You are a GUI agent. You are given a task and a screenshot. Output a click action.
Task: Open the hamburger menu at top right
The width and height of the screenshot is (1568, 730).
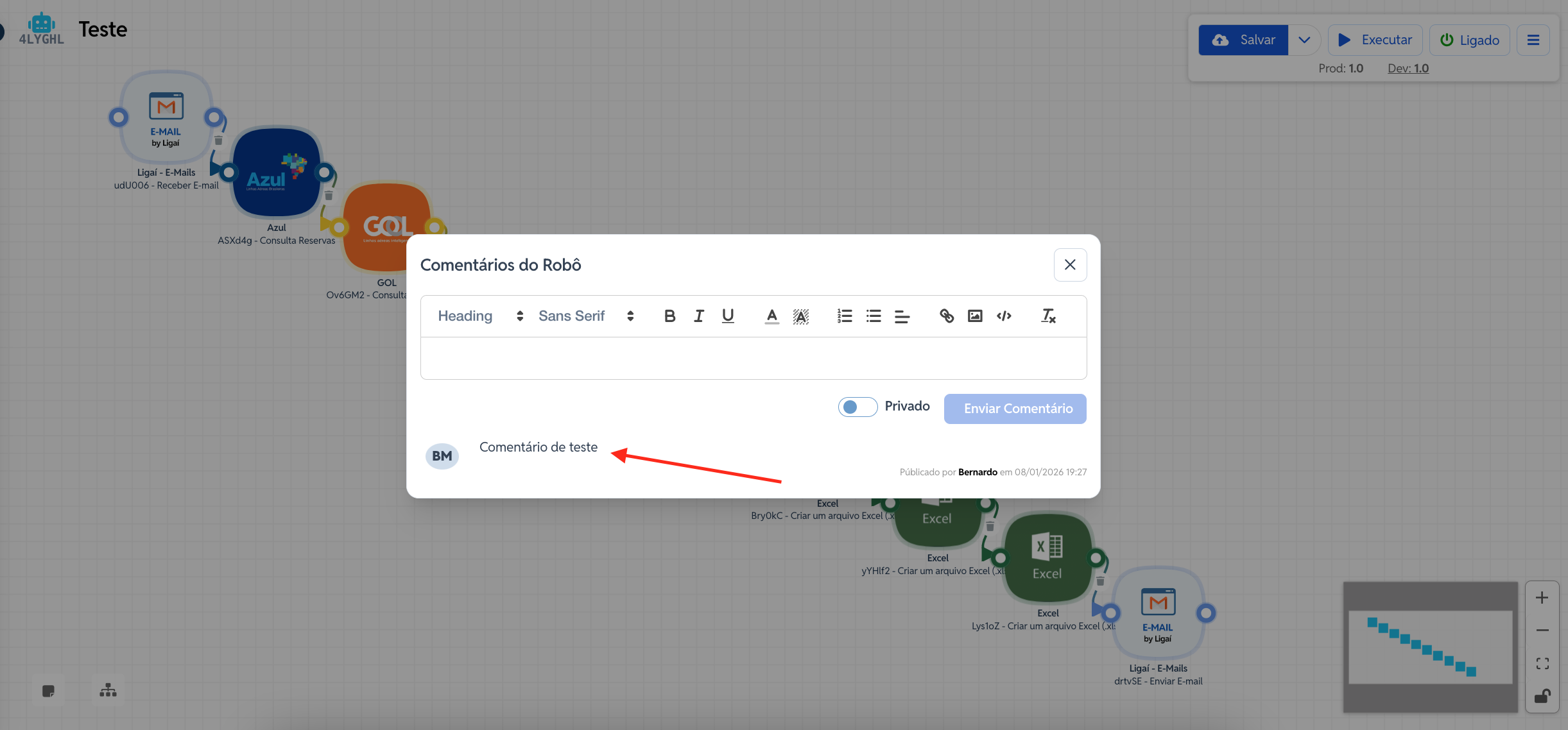pos(1533,40)
